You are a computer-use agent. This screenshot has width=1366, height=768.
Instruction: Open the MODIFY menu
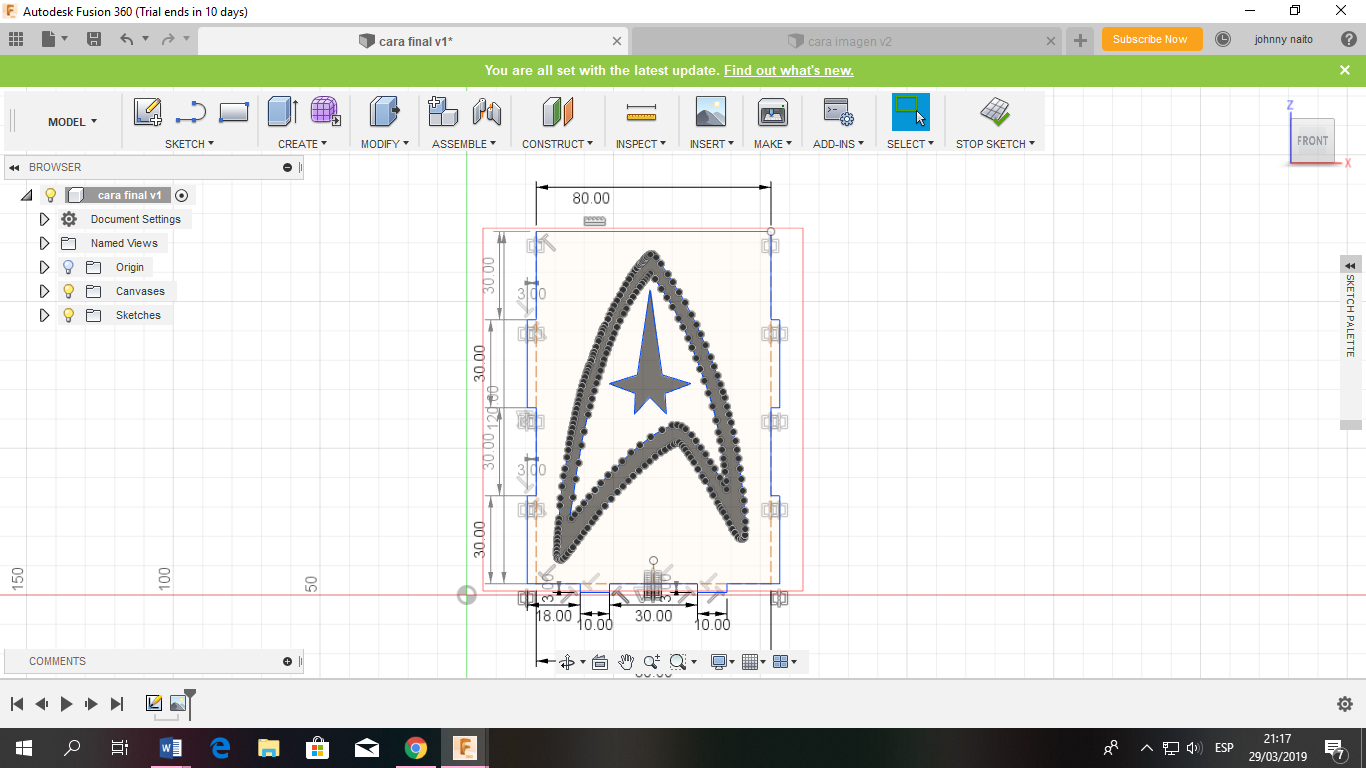point(385,144)
